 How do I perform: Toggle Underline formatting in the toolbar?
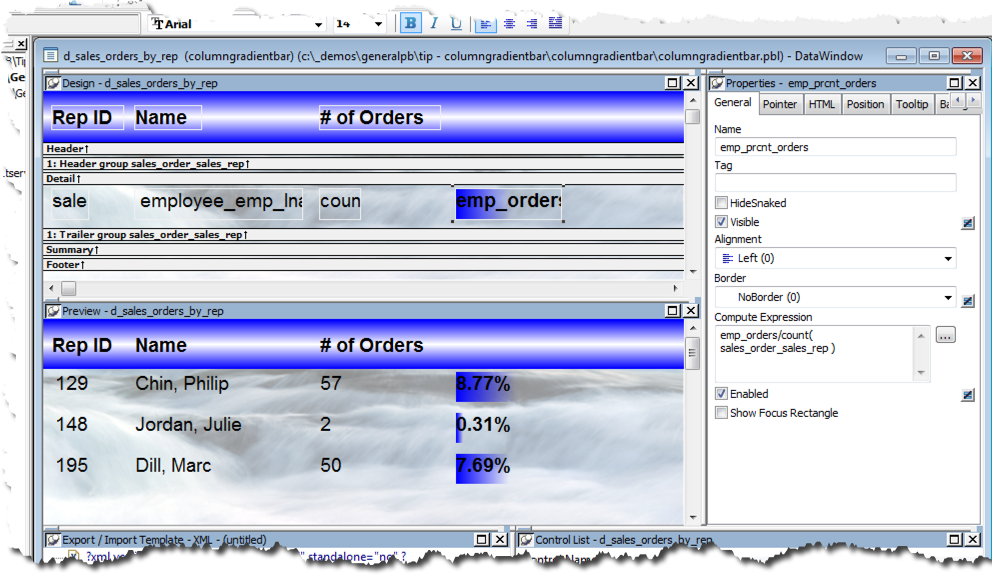point(456,23)
